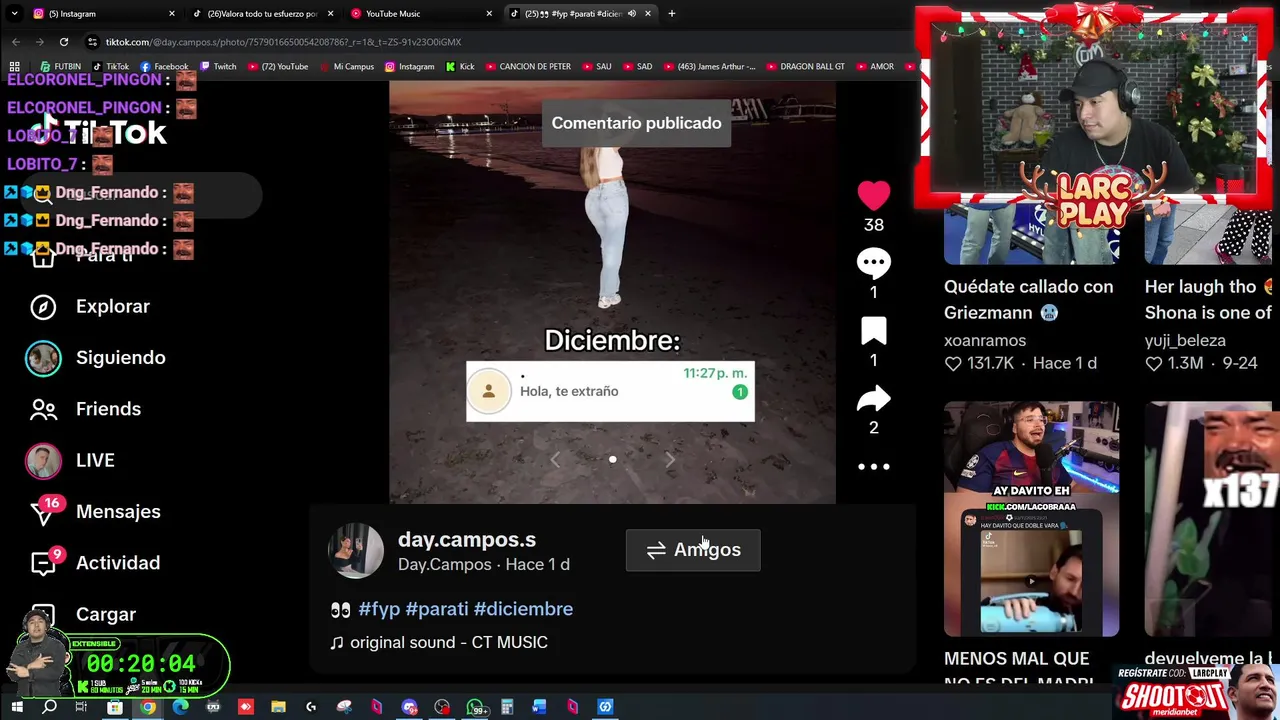Open the DRAGON BALL GT bookmark
The width and height of the screenshot is (1280, 720).
click(805, 67)
